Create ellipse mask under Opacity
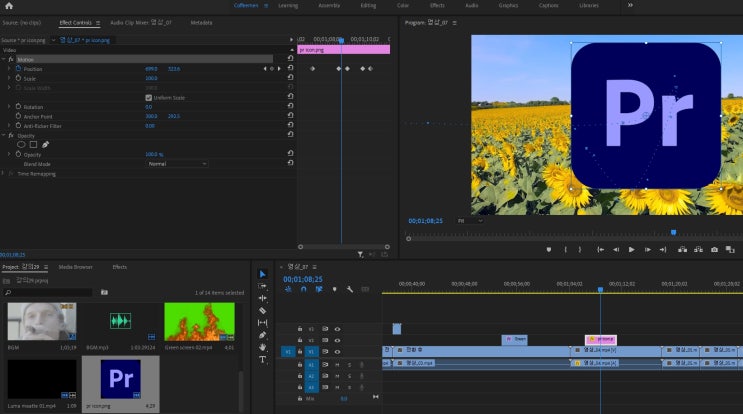This screenshot has height=414, width=743. tap(21, 144)
